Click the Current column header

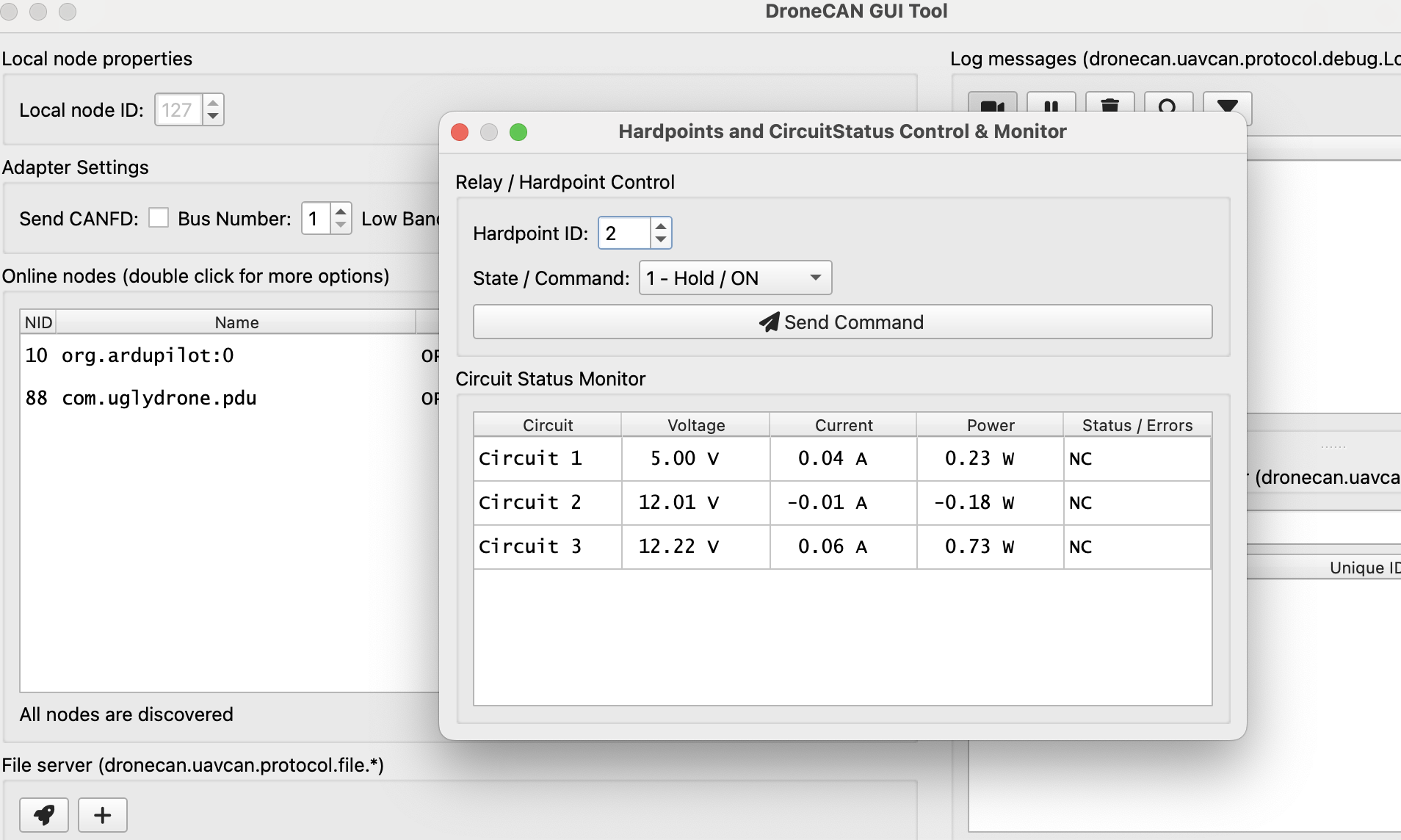pyautogui.click(x=844, y=425)
